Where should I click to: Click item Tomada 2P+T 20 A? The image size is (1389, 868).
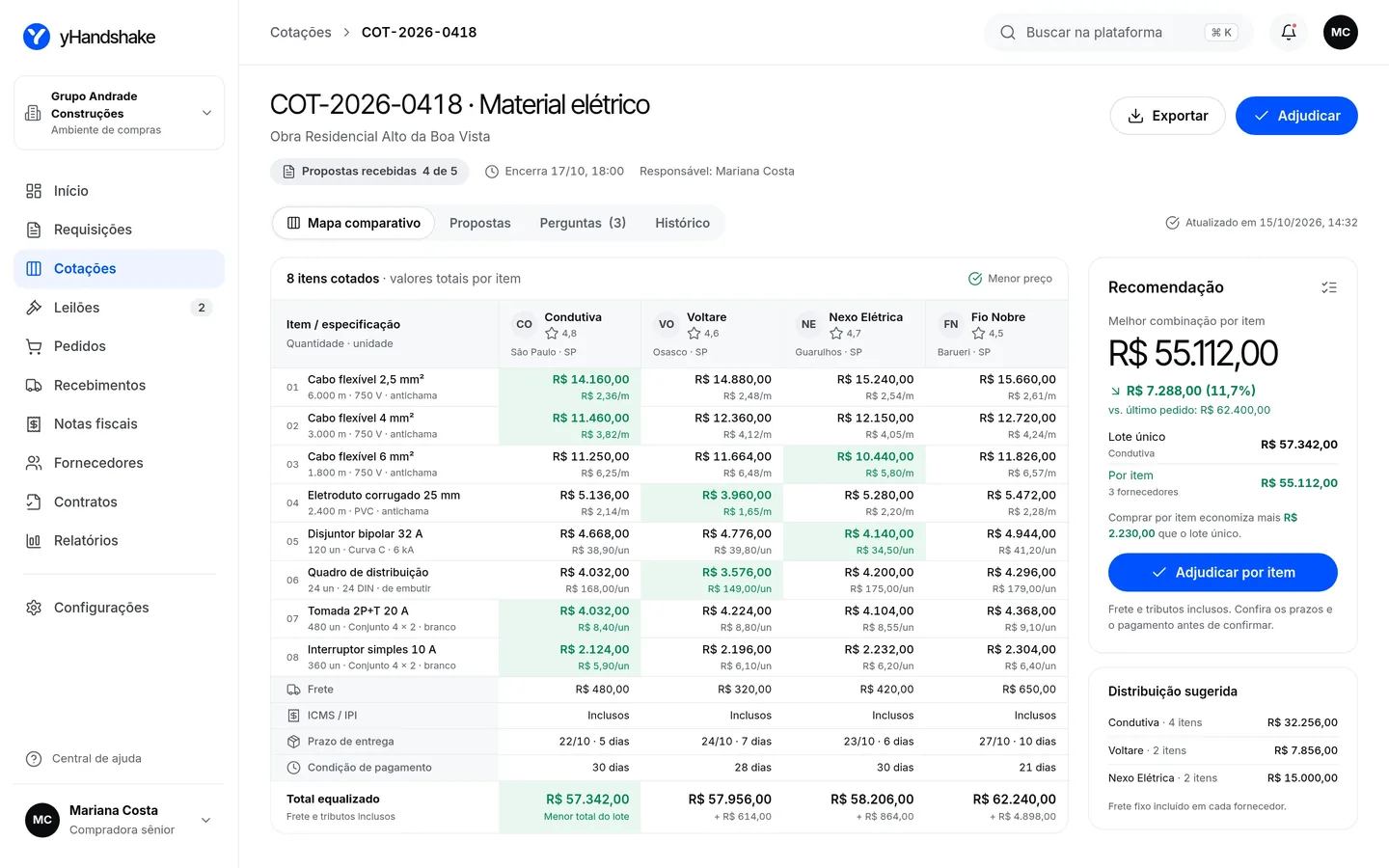[358, 611]
